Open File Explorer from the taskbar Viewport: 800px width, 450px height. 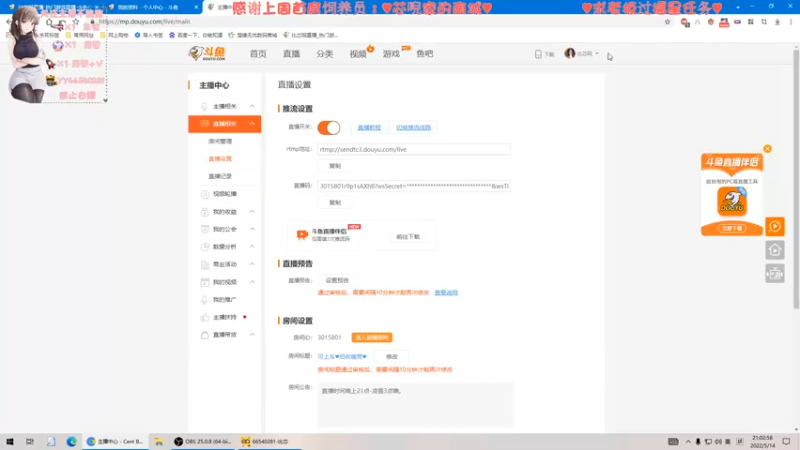point(159,441)
